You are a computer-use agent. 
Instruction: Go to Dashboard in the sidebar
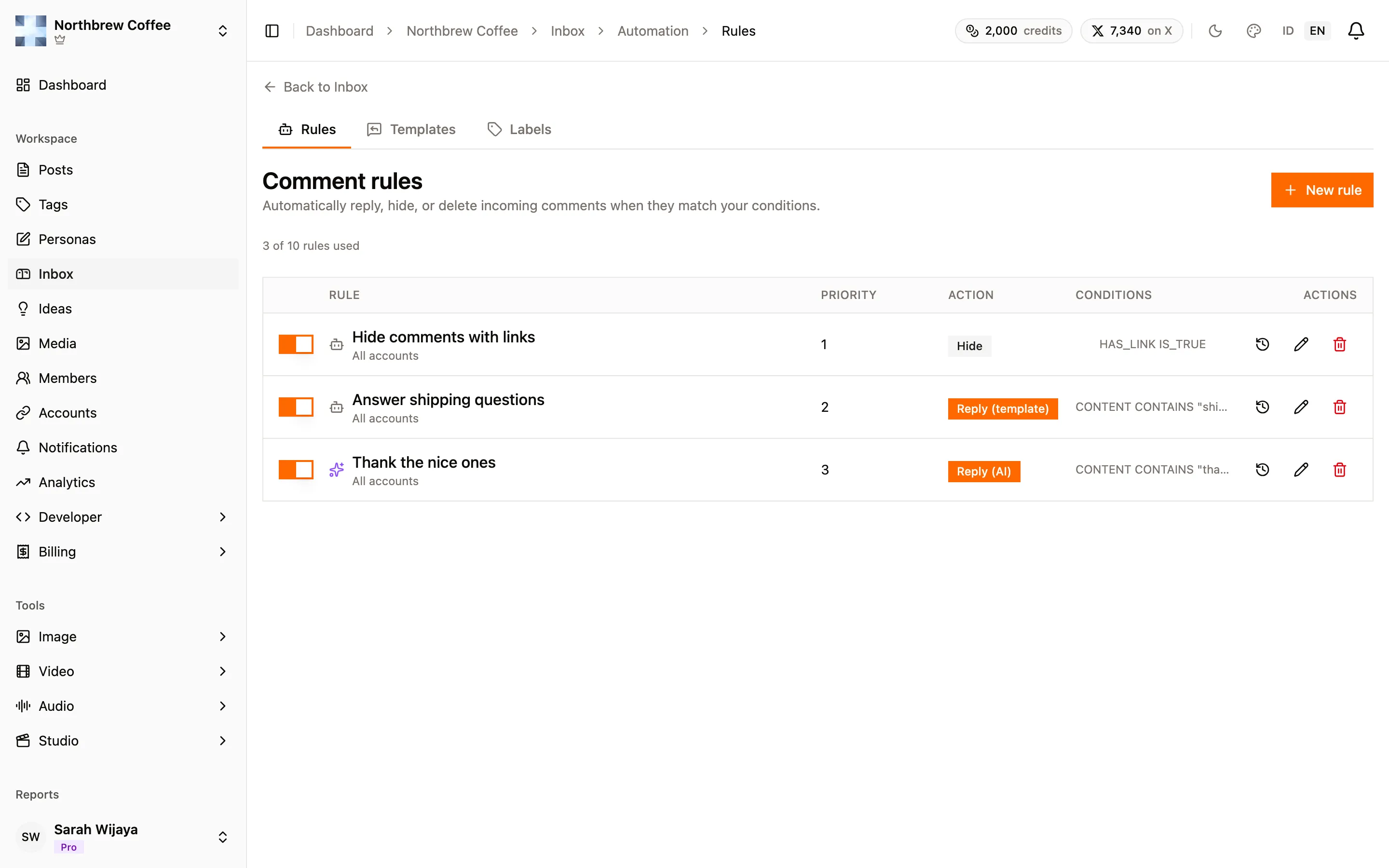pyautogui.click(x=123, y=85)
